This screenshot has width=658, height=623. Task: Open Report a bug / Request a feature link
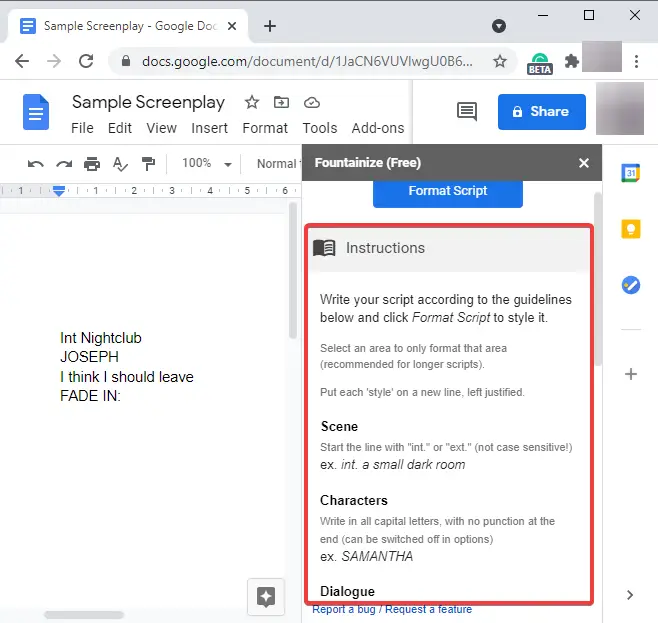(392, 609)
